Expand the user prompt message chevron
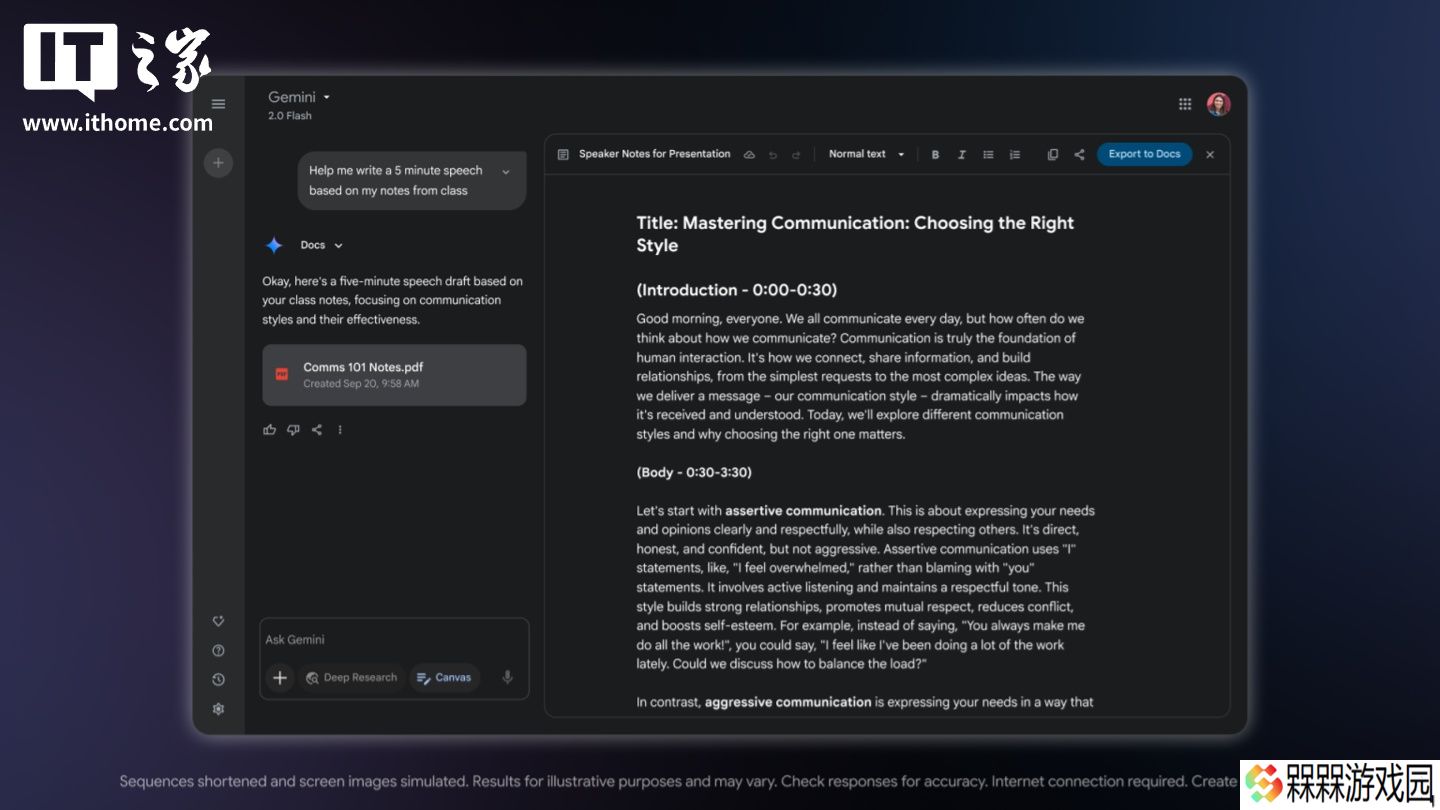Screen dimensions: 1440x810 tap(506, 172)
